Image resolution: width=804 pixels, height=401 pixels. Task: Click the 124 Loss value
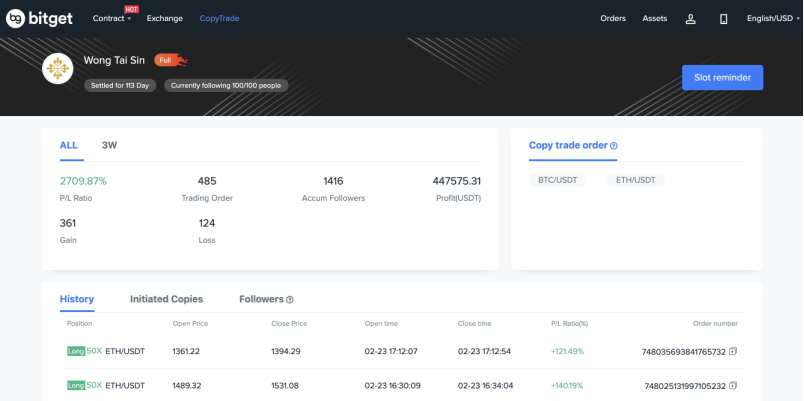point(207,223)
